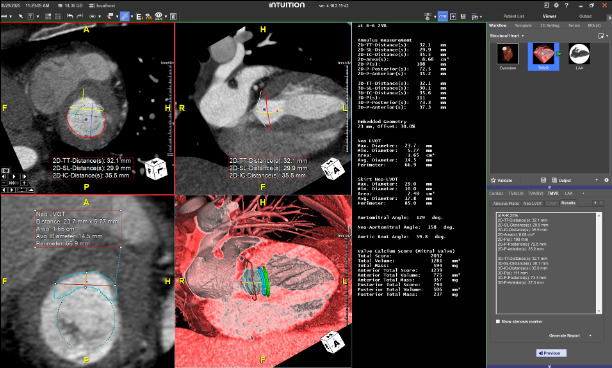Expand the Structural Heart workflow dropdown
612x368 pixels.
click(523, 36)
